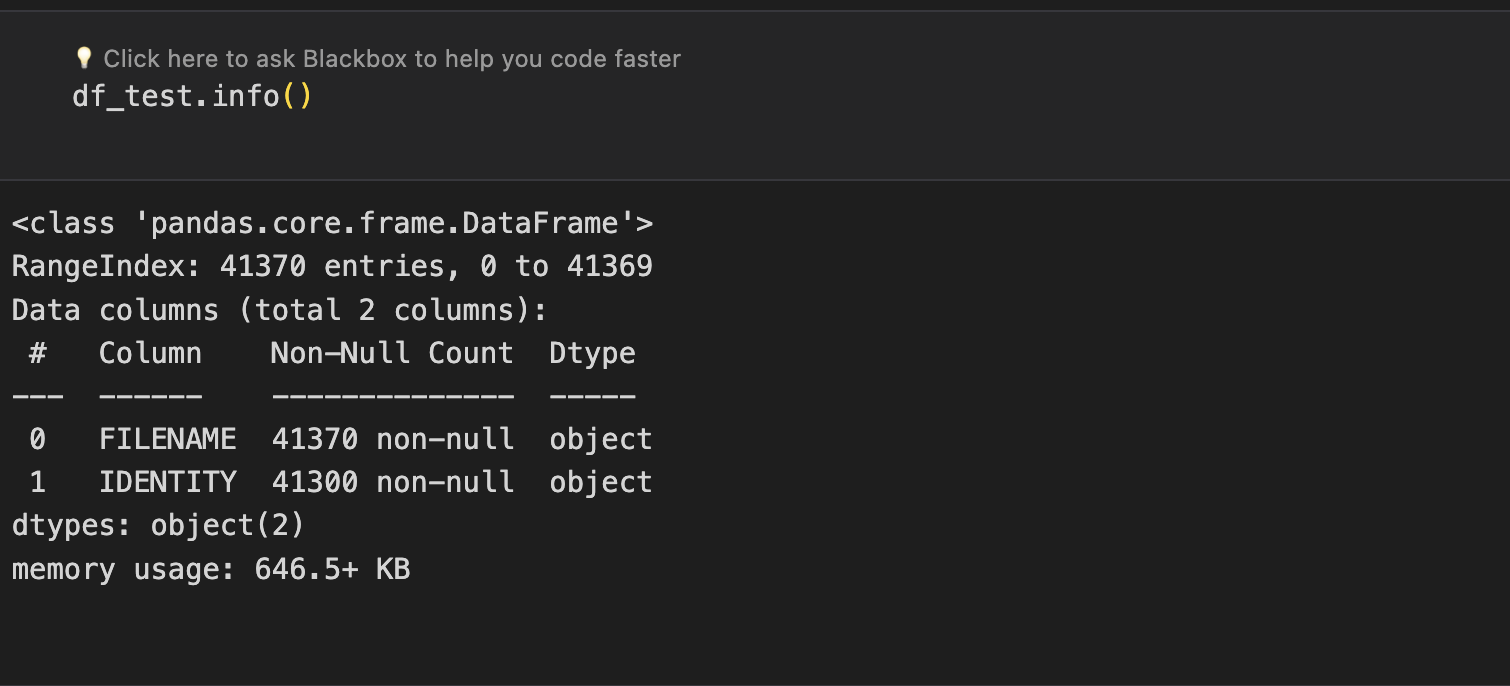
Task: Click the # header in the output table
Action: point(38,353)
